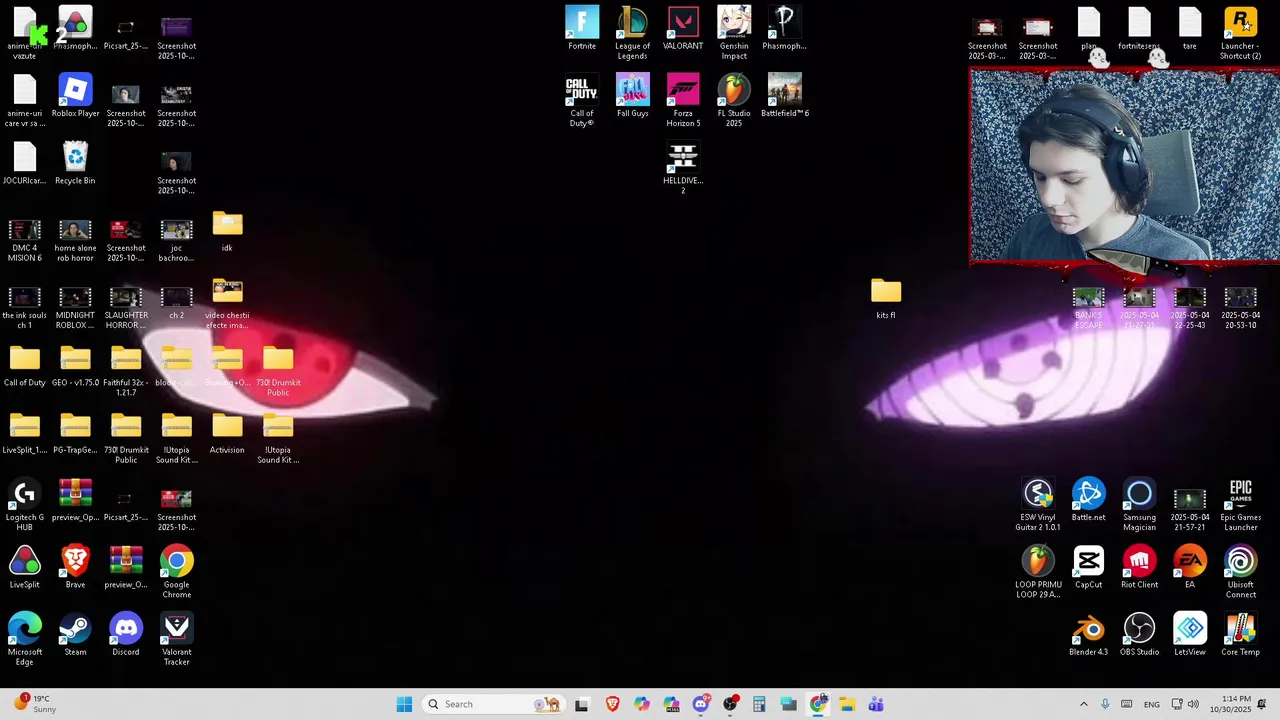Open FL Studio 2025 icon
Image resolution: width=1280 pixels, height=720 pixels.
pos(734,101)
